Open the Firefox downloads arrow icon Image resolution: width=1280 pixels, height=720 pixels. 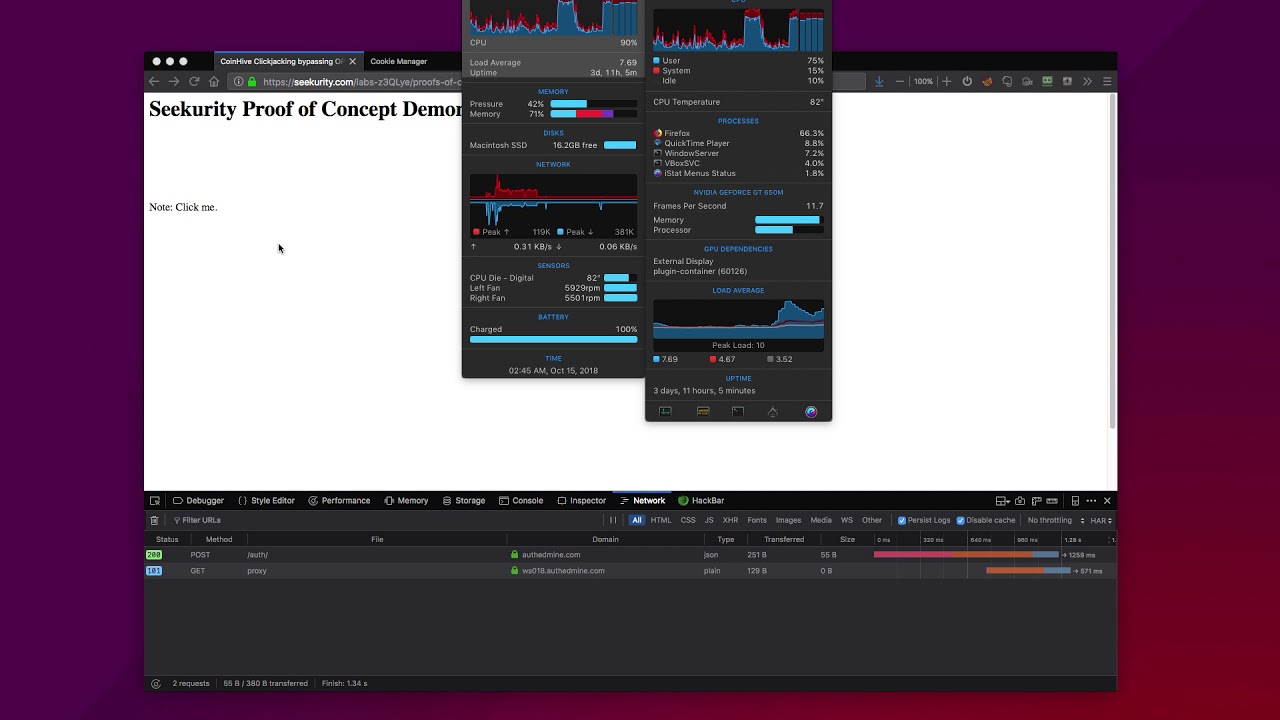click(x=879, y=81)
